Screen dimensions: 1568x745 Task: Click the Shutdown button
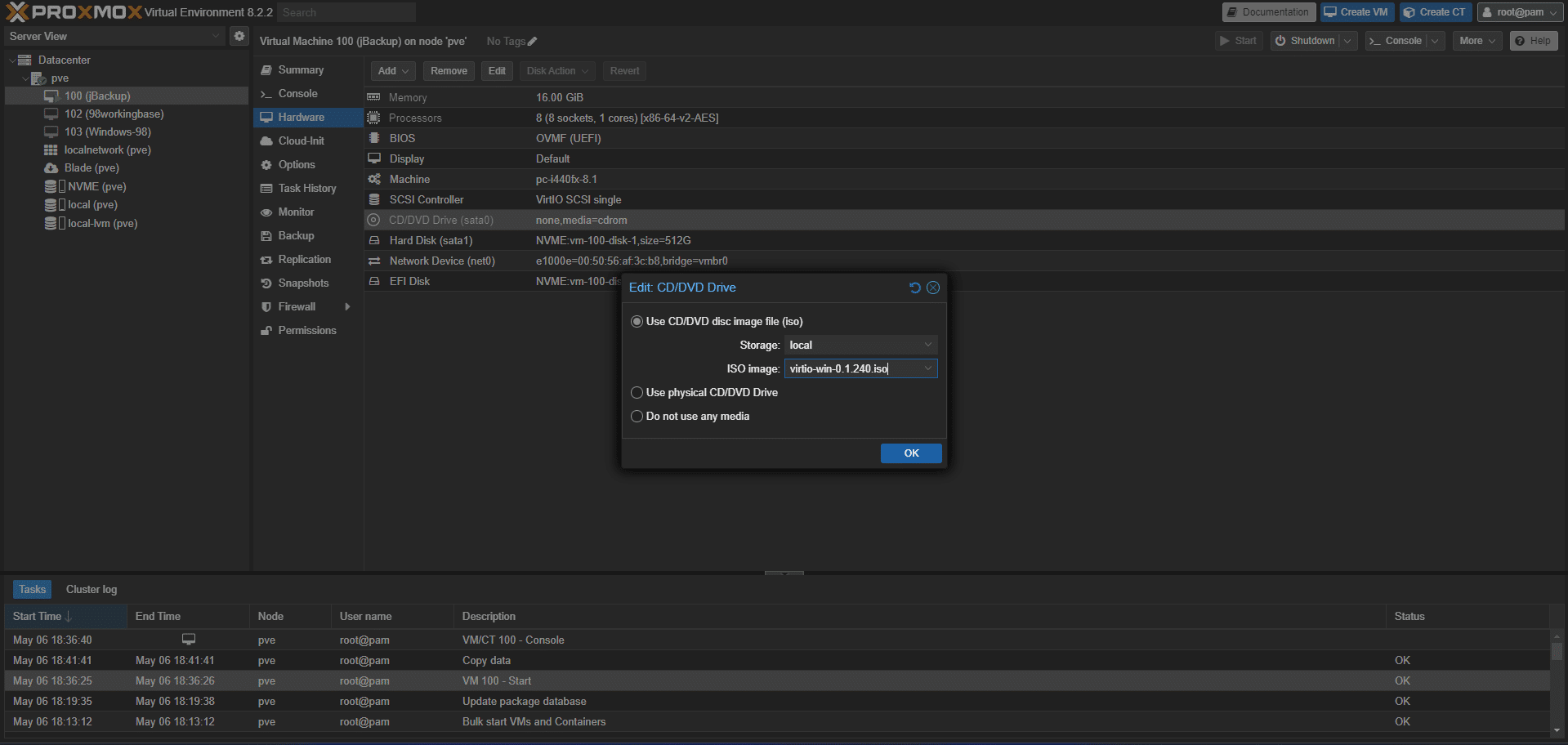pyautogui.click(x=1304, y=41)
